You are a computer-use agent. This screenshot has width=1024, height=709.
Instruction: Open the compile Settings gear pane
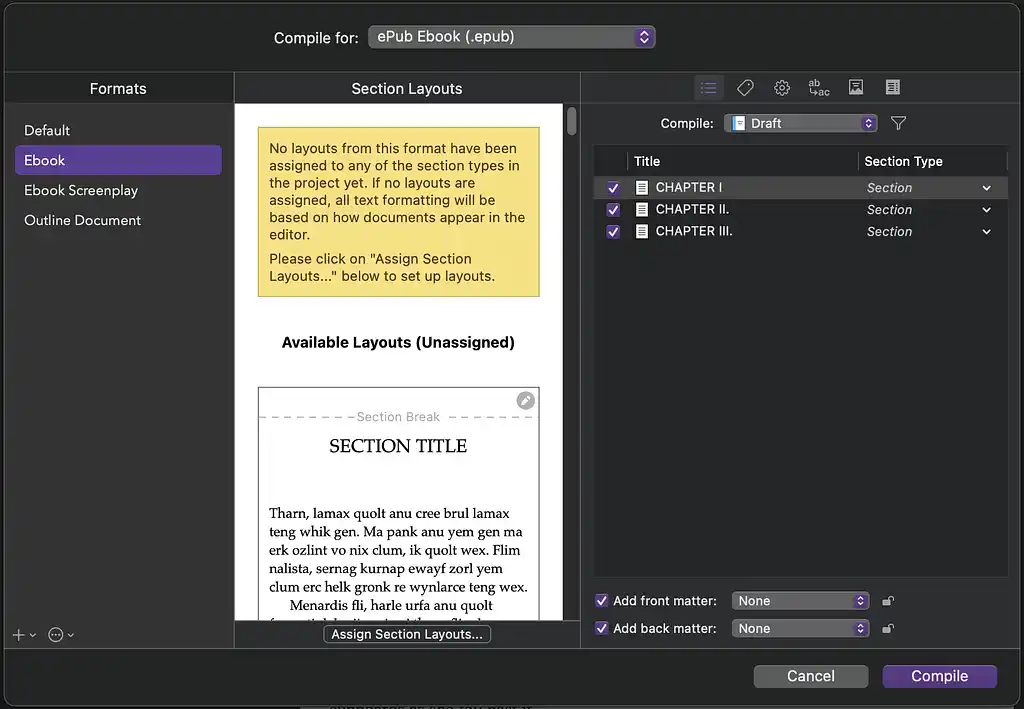781,87
